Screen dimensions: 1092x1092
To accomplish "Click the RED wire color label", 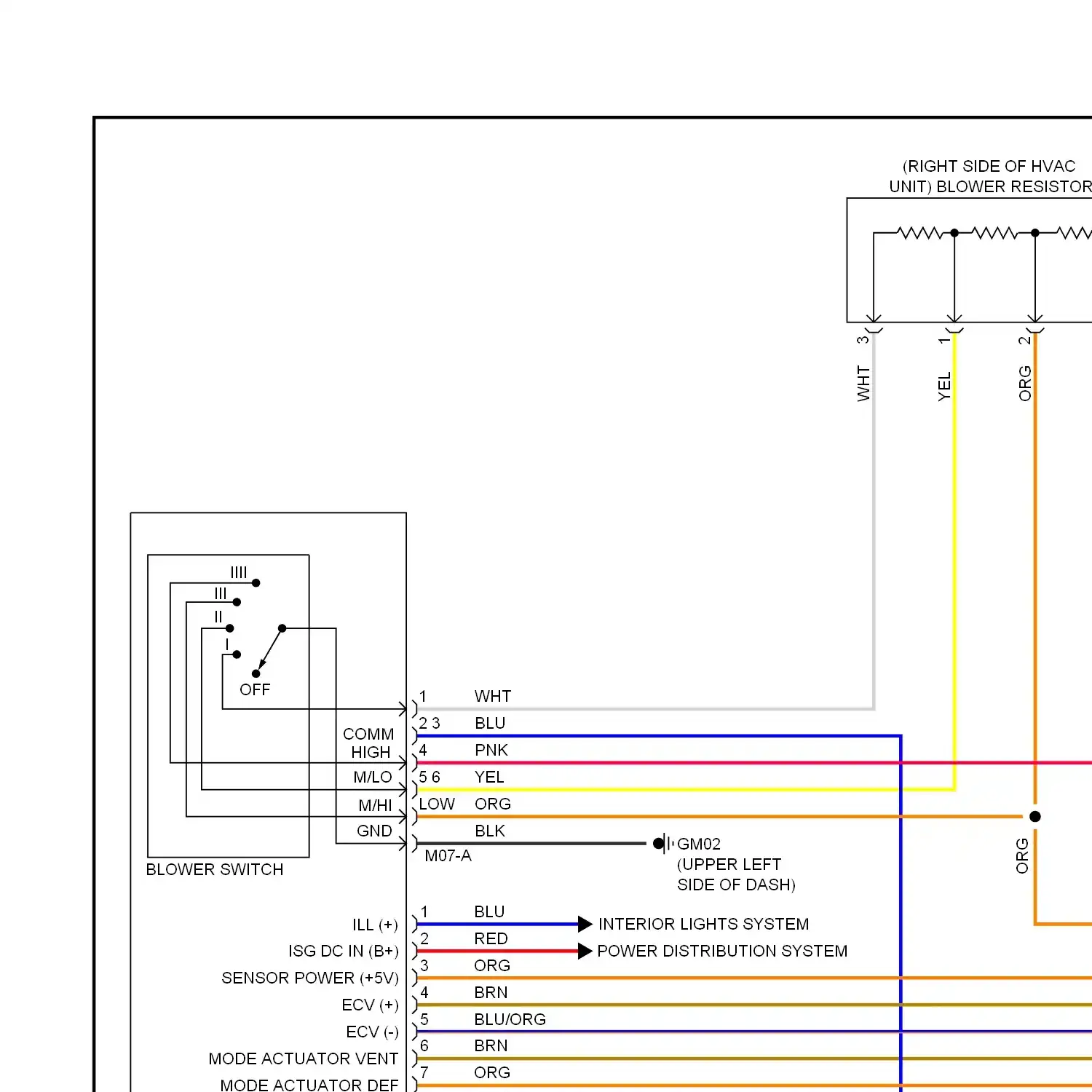I will point(491,938).
